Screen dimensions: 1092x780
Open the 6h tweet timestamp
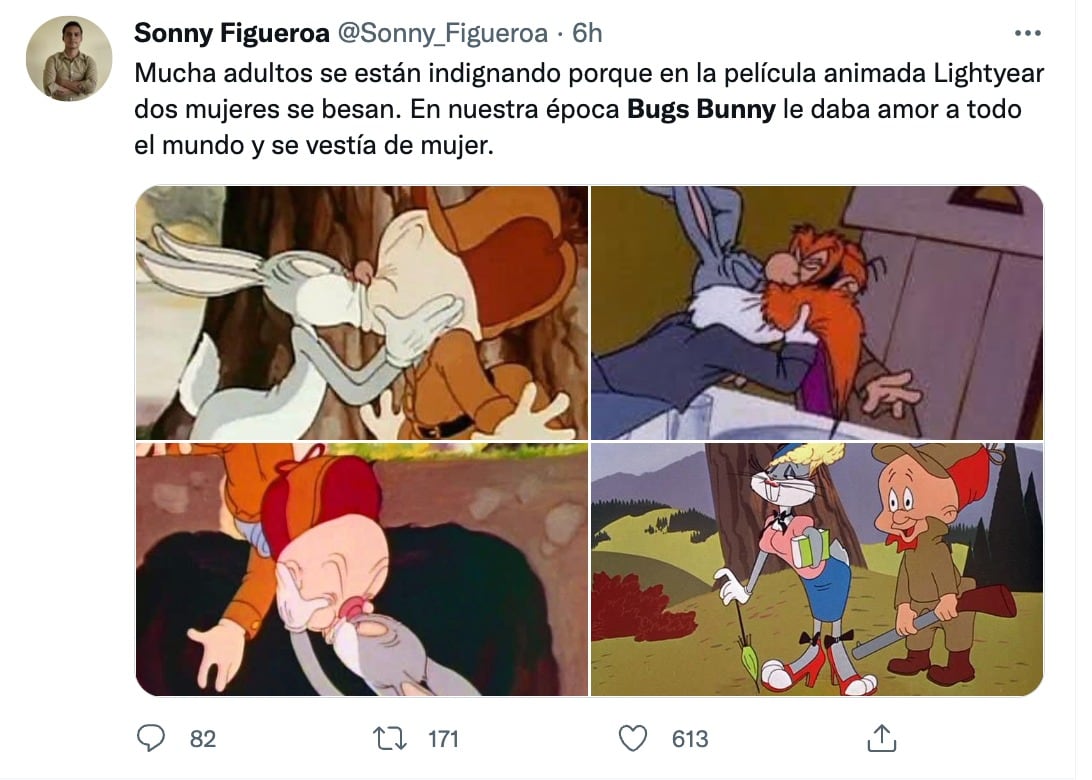click(587, 33)
